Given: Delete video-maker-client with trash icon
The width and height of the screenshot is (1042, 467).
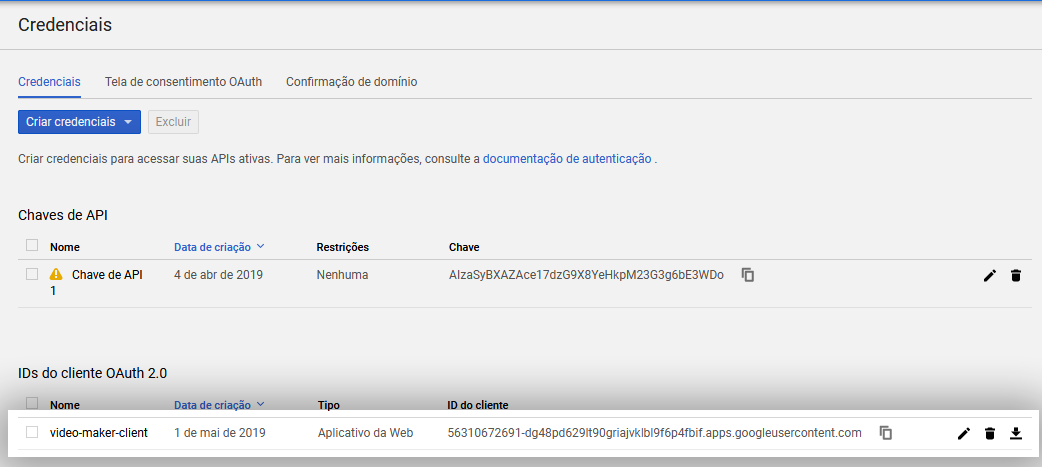Looking at the screenshot, I should point(990,434).
